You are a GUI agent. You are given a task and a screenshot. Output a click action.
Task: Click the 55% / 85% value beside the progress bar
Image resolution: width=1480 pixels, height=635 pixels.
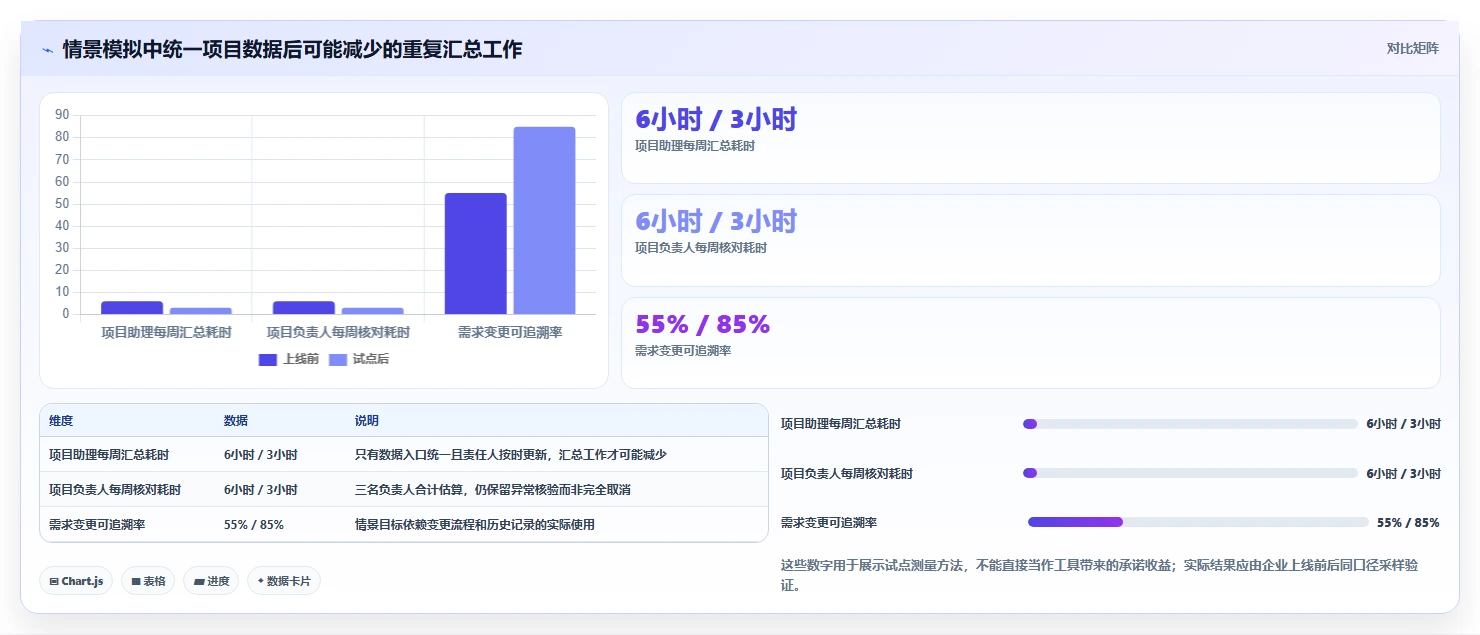(1408, 522)
